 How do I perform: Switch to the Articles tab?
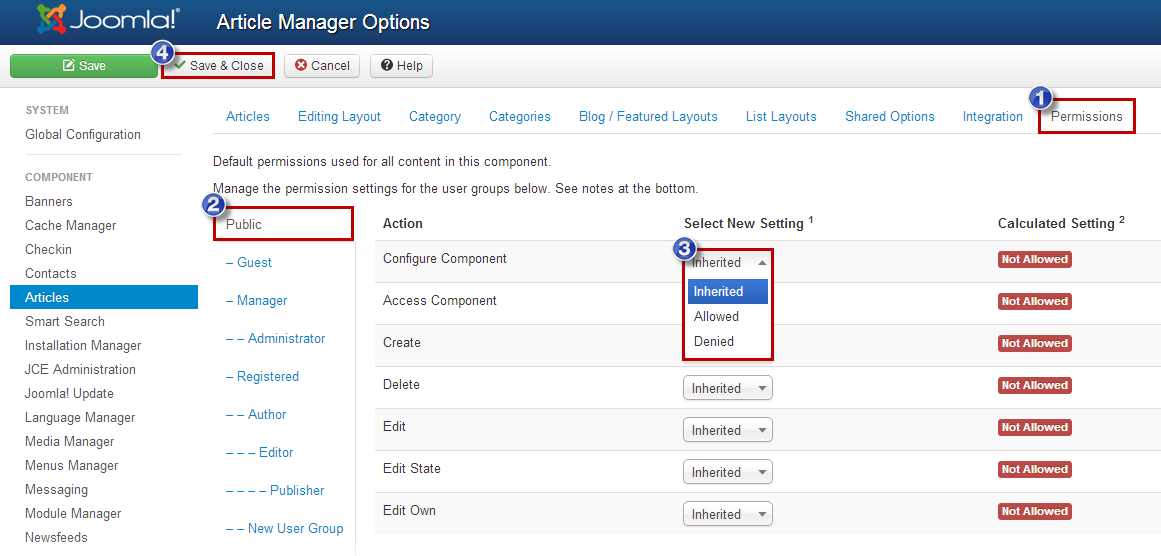248,116
